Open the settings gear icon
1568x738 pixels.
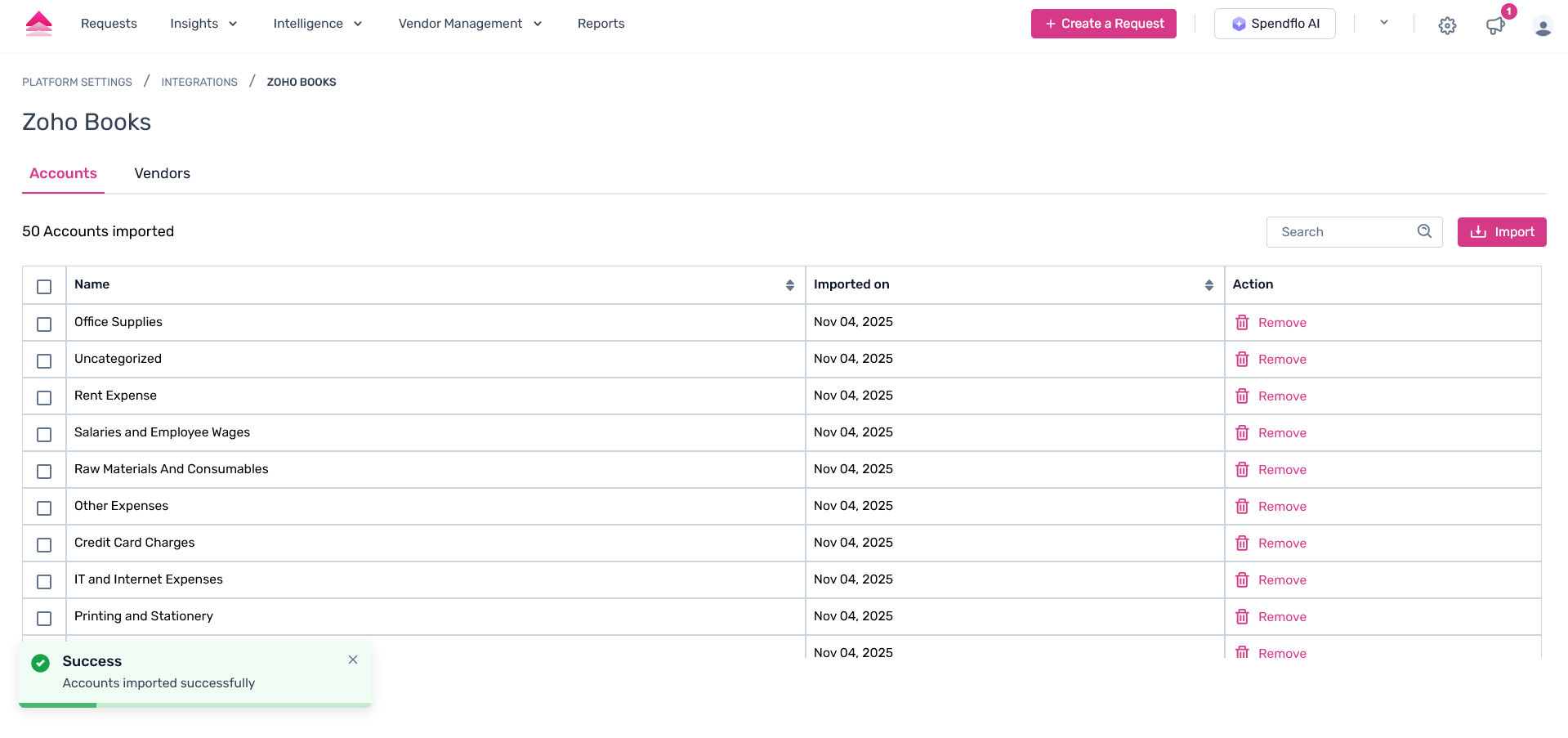pyautogui.click(x=1447, y=25)
